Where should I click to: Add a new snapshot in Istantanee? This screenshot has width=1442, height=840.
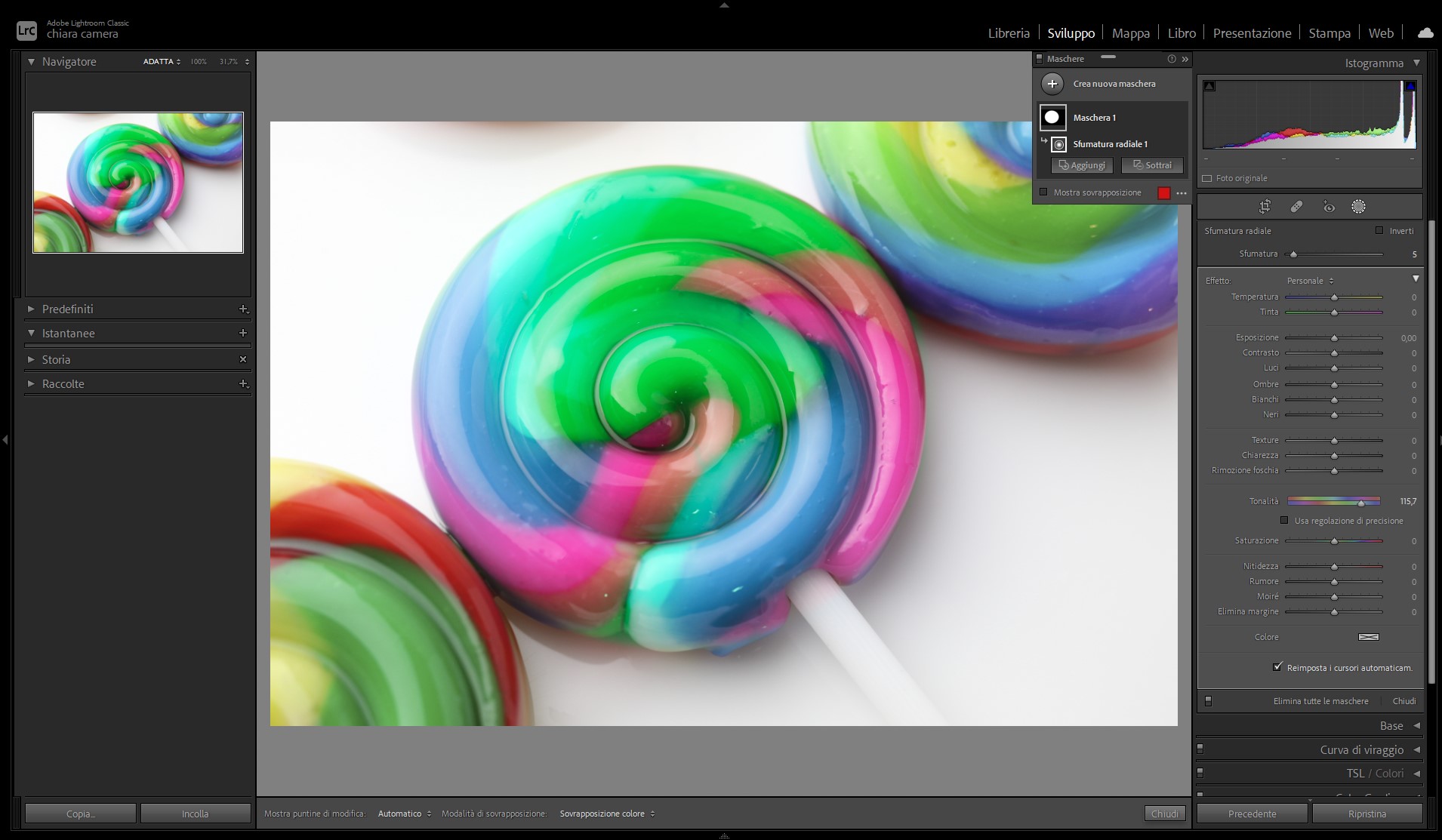point(243,333)
